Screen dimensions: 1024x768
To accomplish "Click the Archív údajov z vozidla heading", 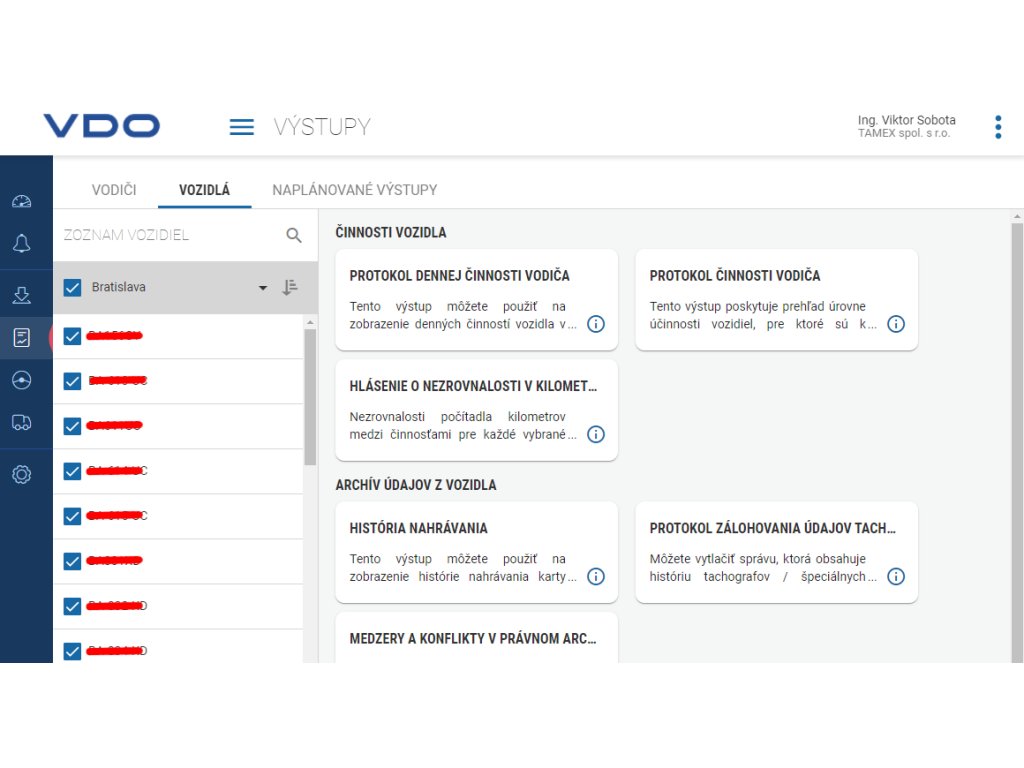I will [x=416, y=485].
